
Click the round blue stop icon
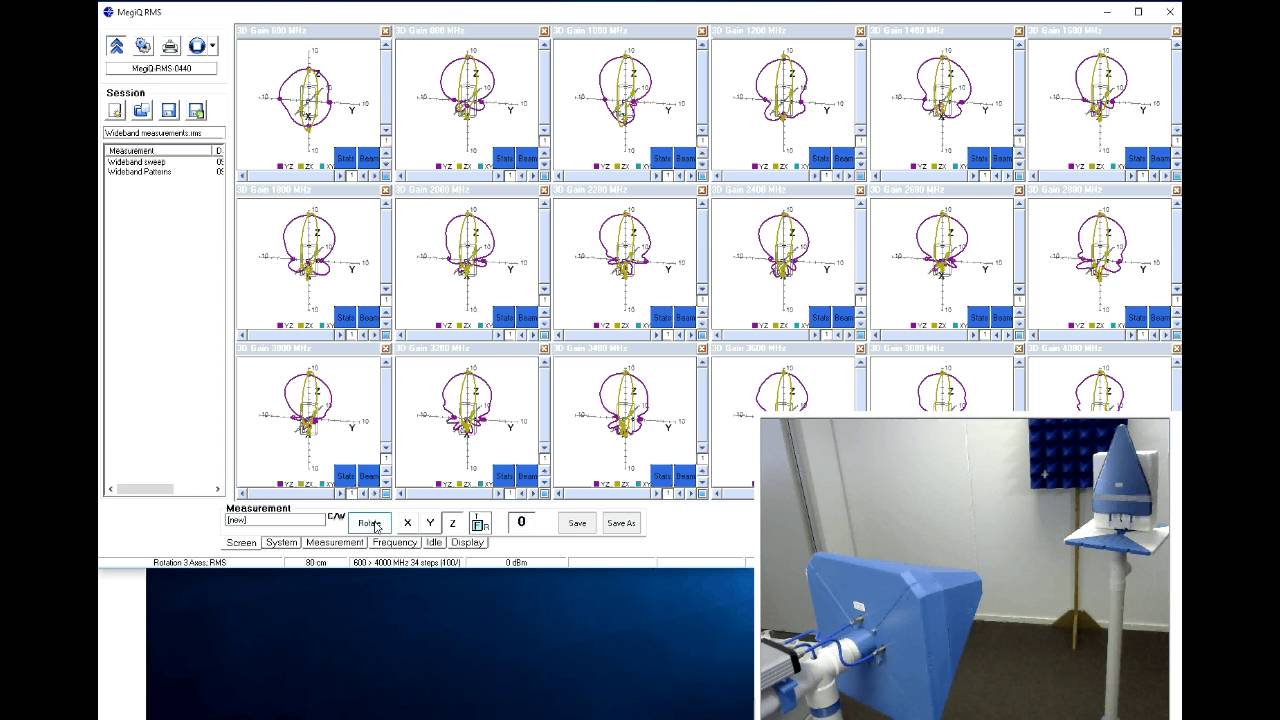196,45
